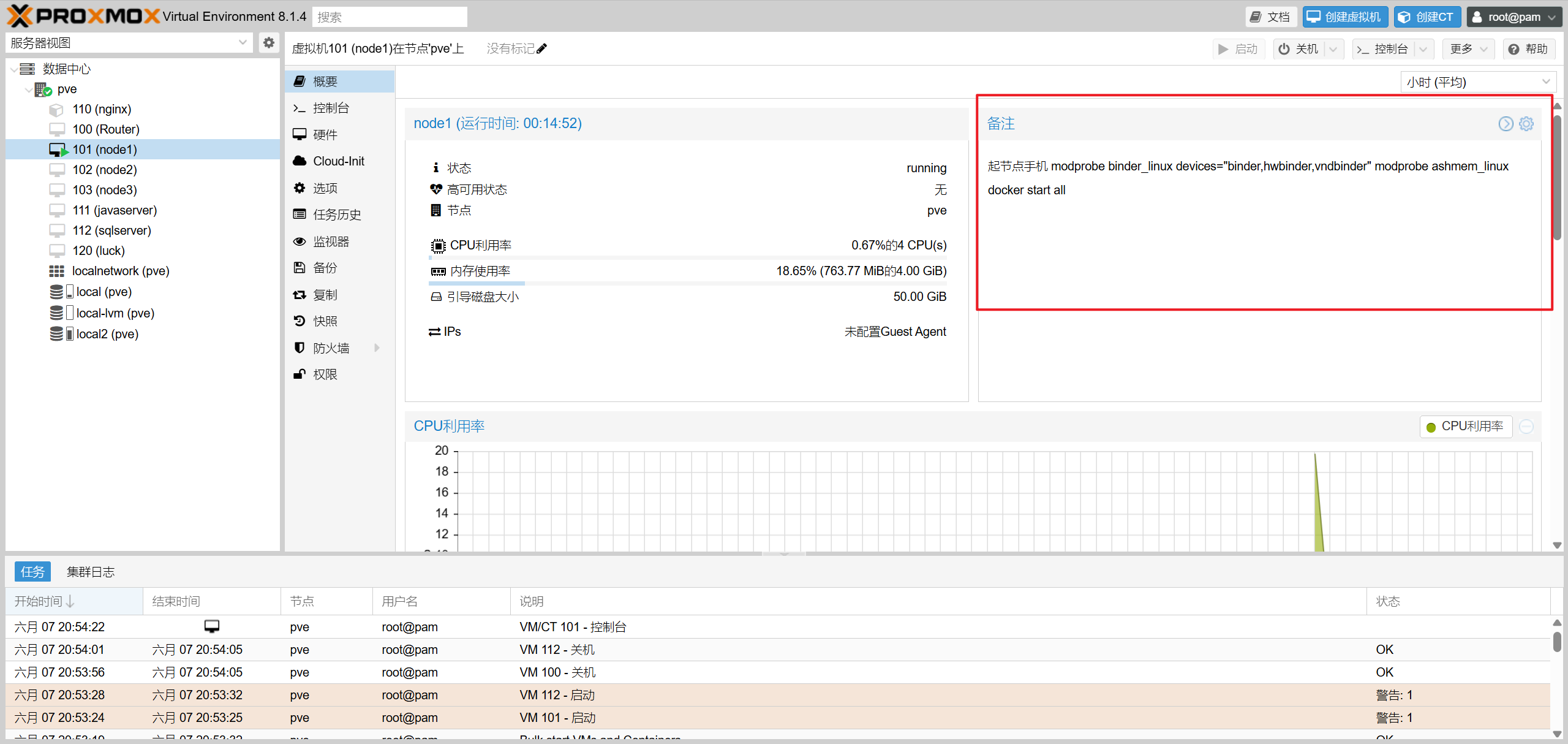Viewport: 1568px width, 744px height.
Task: Select the 110 (nginx) container
Action: [x=102, y=109]
